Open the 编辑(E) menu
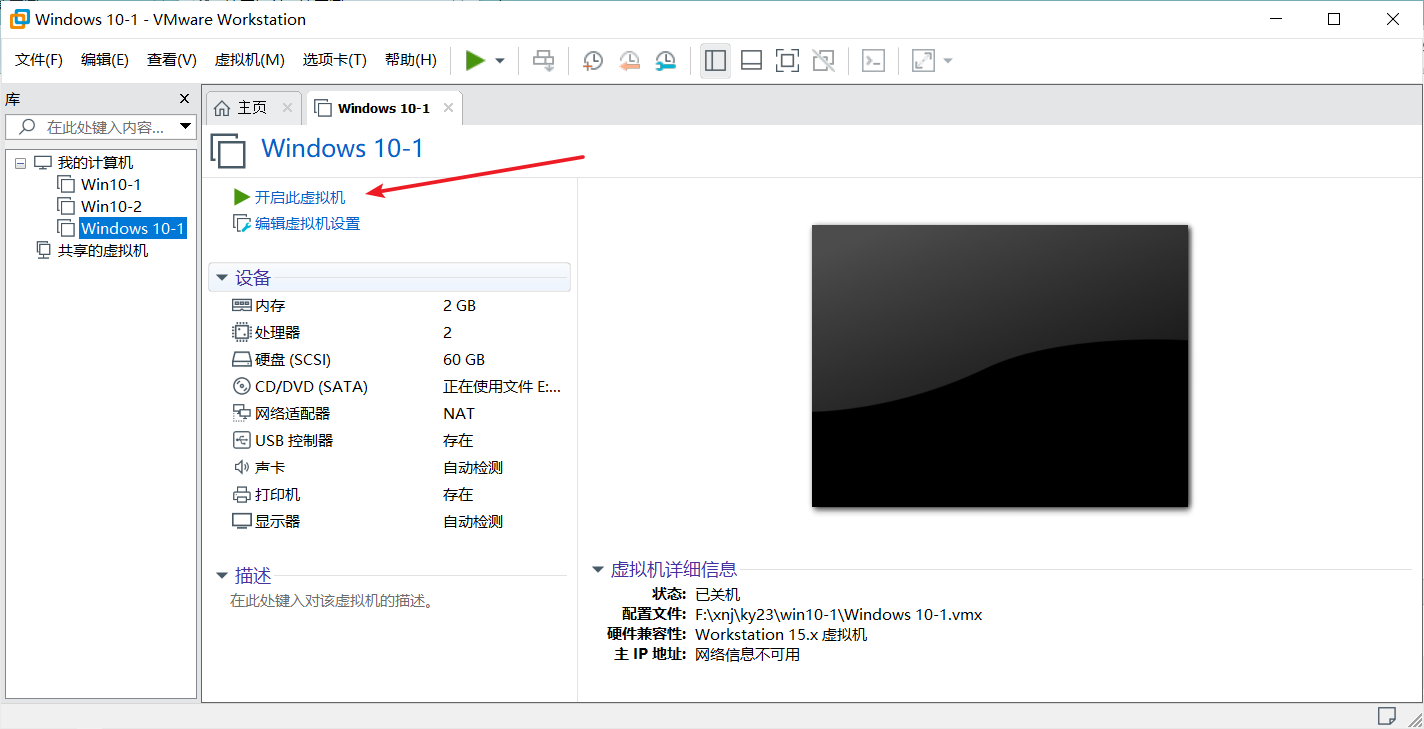1424x729 pixels. (x=105, y=60)
